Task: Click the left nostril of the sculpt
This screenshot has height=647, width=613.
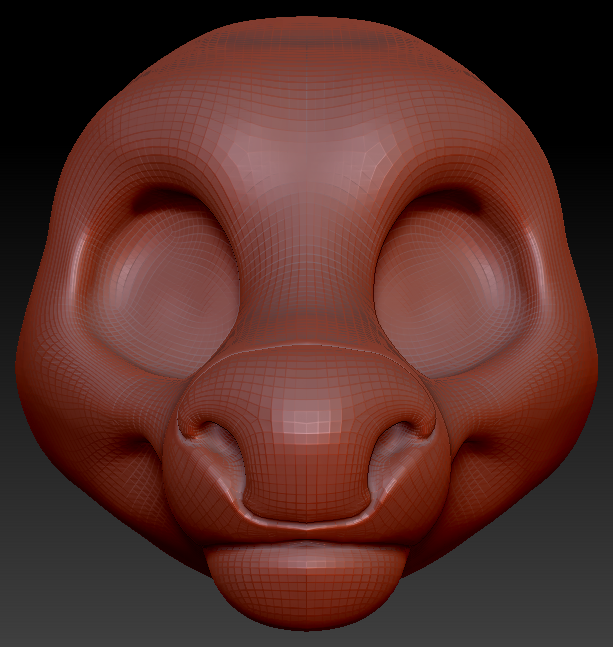Action: coord(221,452)
